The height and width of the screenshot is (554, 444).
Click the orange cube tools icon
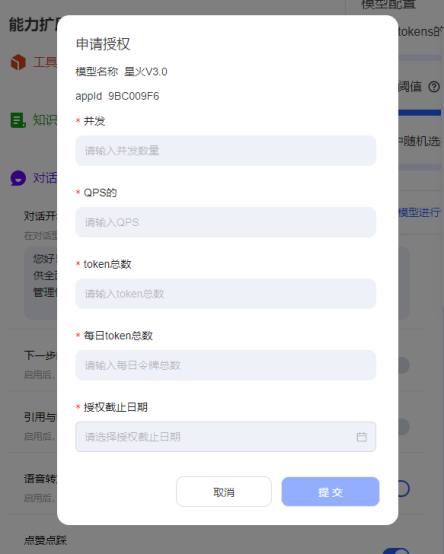[18, 62]
